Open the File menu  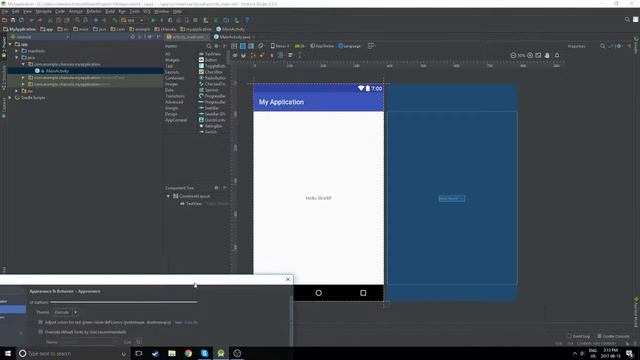[x=4, y=11]
